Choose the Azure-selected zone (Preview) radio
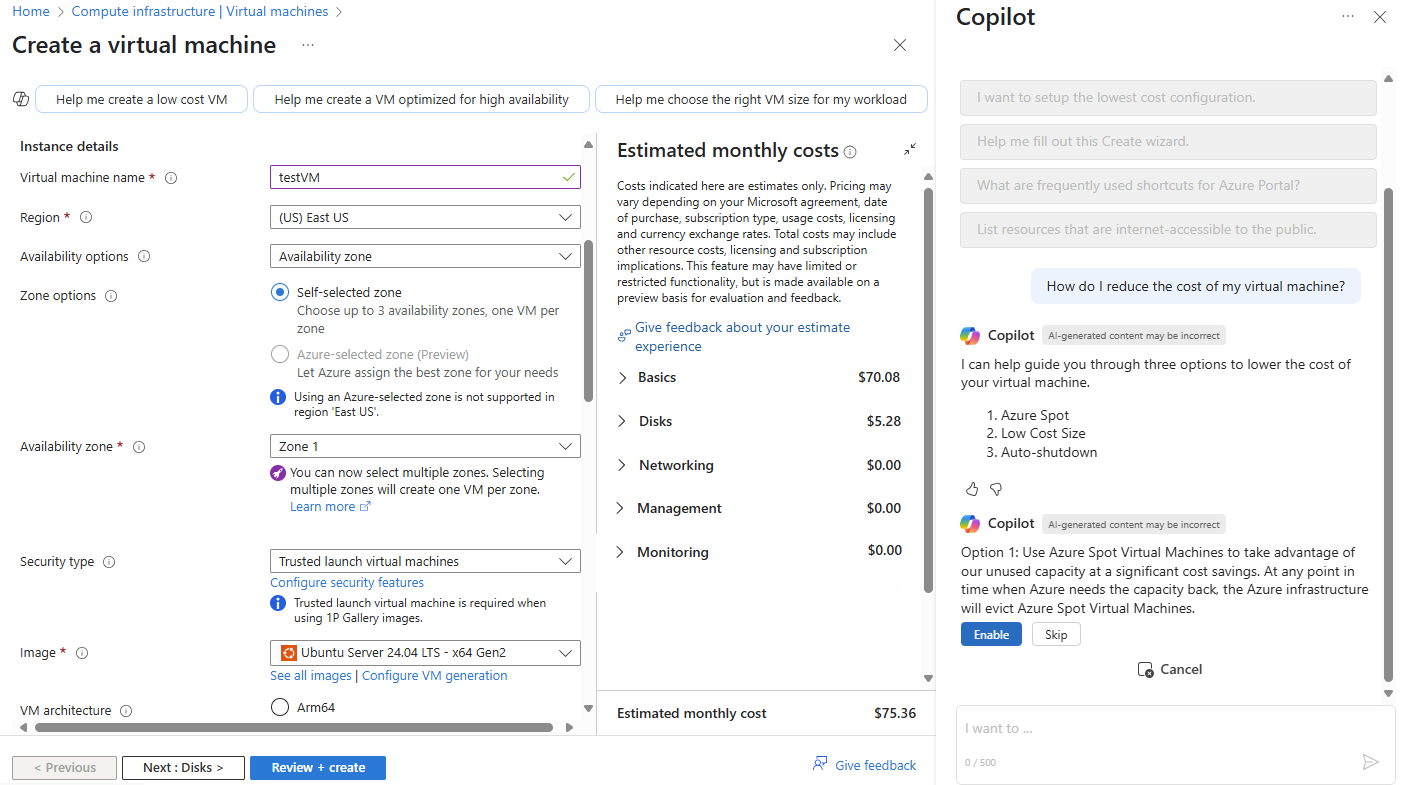 280,354
